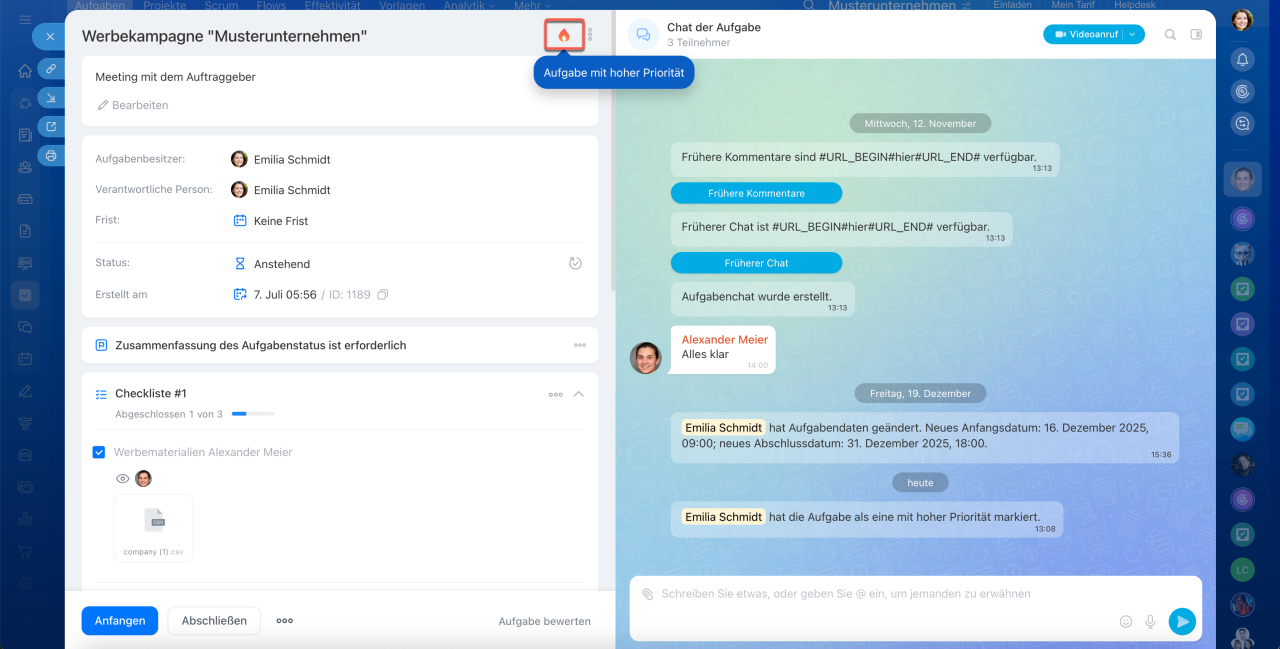Open the user profile avatar at top right
Screen dimensions: 1280x649
point(1242,20)
